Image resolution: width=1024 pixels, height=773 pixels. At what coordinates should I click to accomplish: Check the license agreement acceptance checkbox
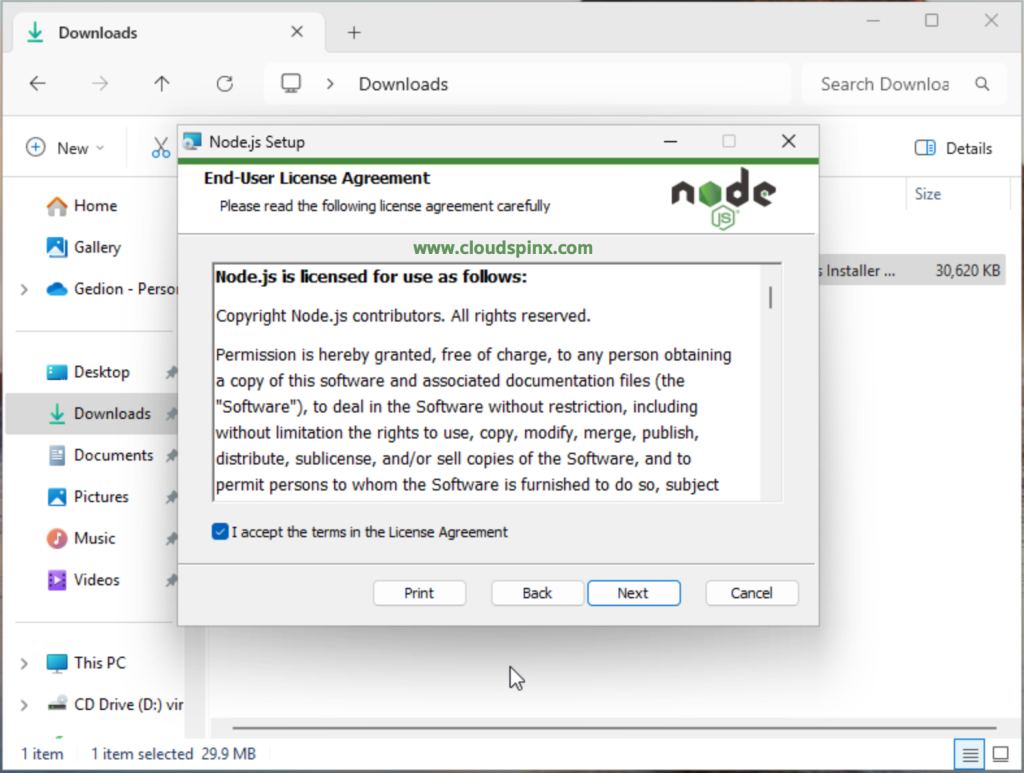[220, 532]
